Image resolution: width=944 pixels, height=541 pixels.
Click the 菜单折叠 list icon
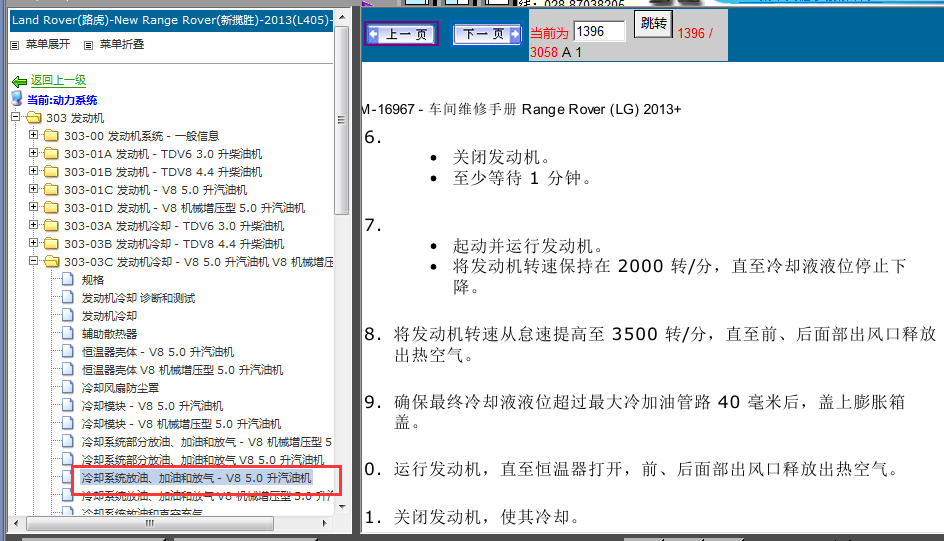click(88, 45)
